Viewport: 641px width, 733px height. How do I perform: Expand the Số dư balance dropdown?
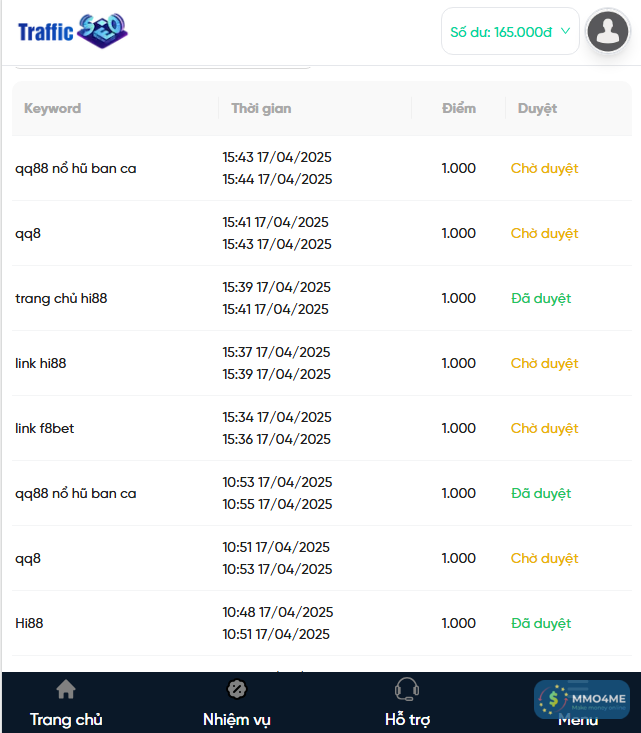(x=510, y=31)
